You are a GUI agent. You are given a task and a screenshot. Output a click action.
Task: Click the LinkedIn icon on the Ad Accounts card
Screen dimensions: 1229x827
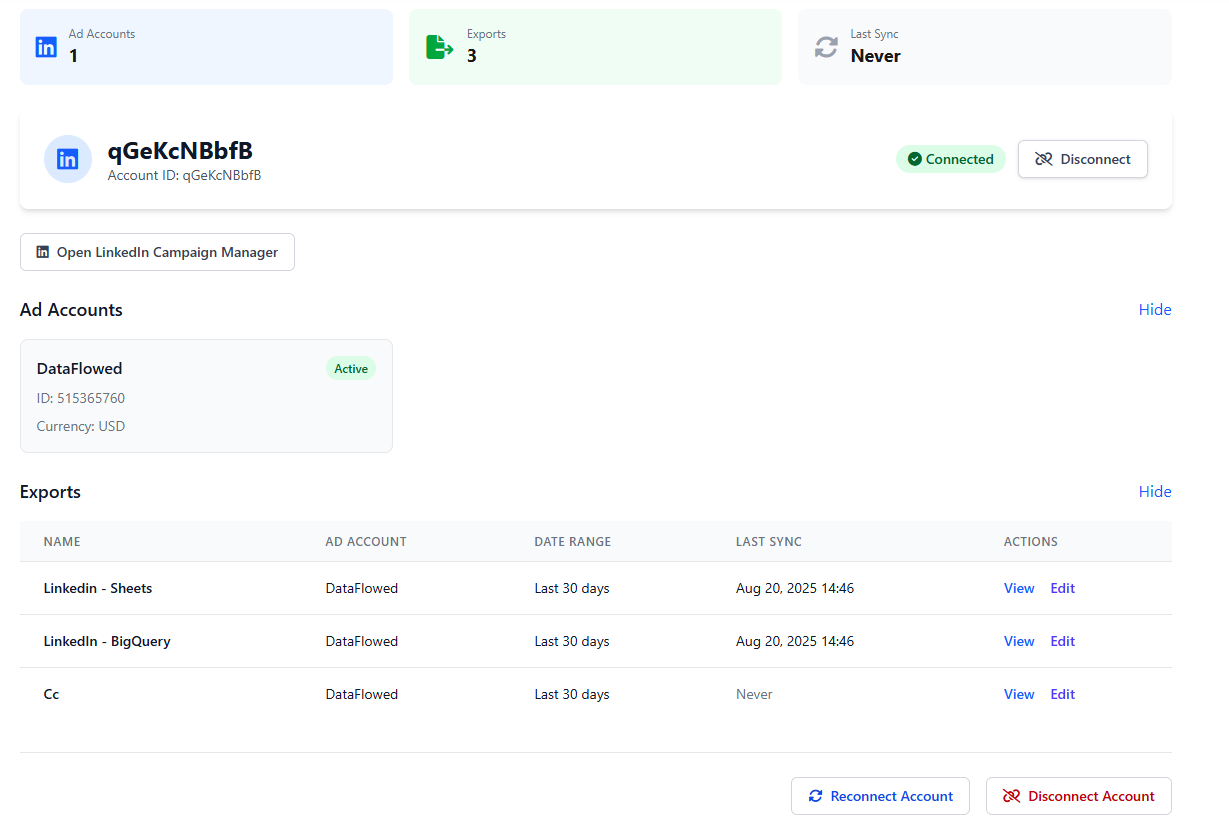click(46, 46)
